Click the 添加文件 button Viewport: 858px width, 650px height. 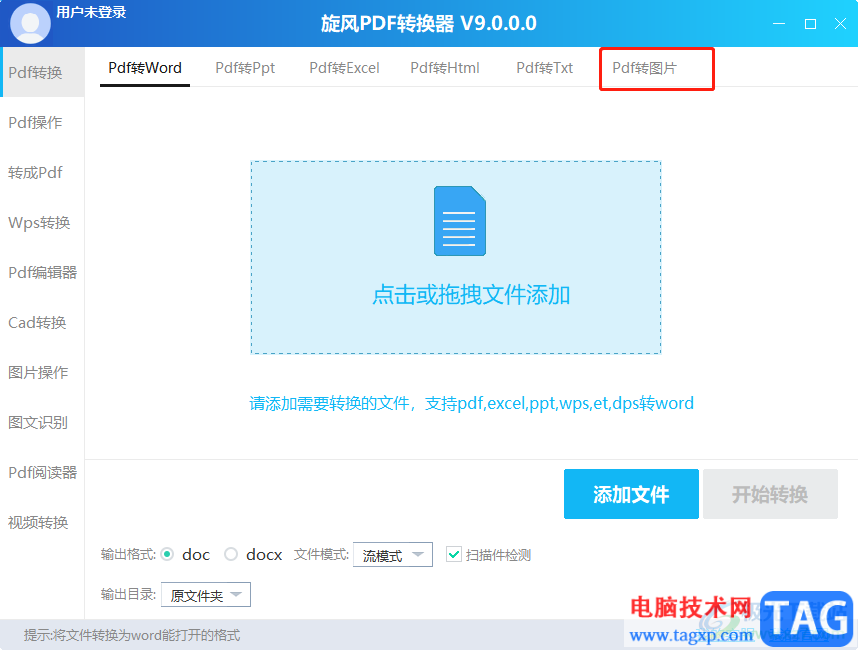tap(631, 494)
